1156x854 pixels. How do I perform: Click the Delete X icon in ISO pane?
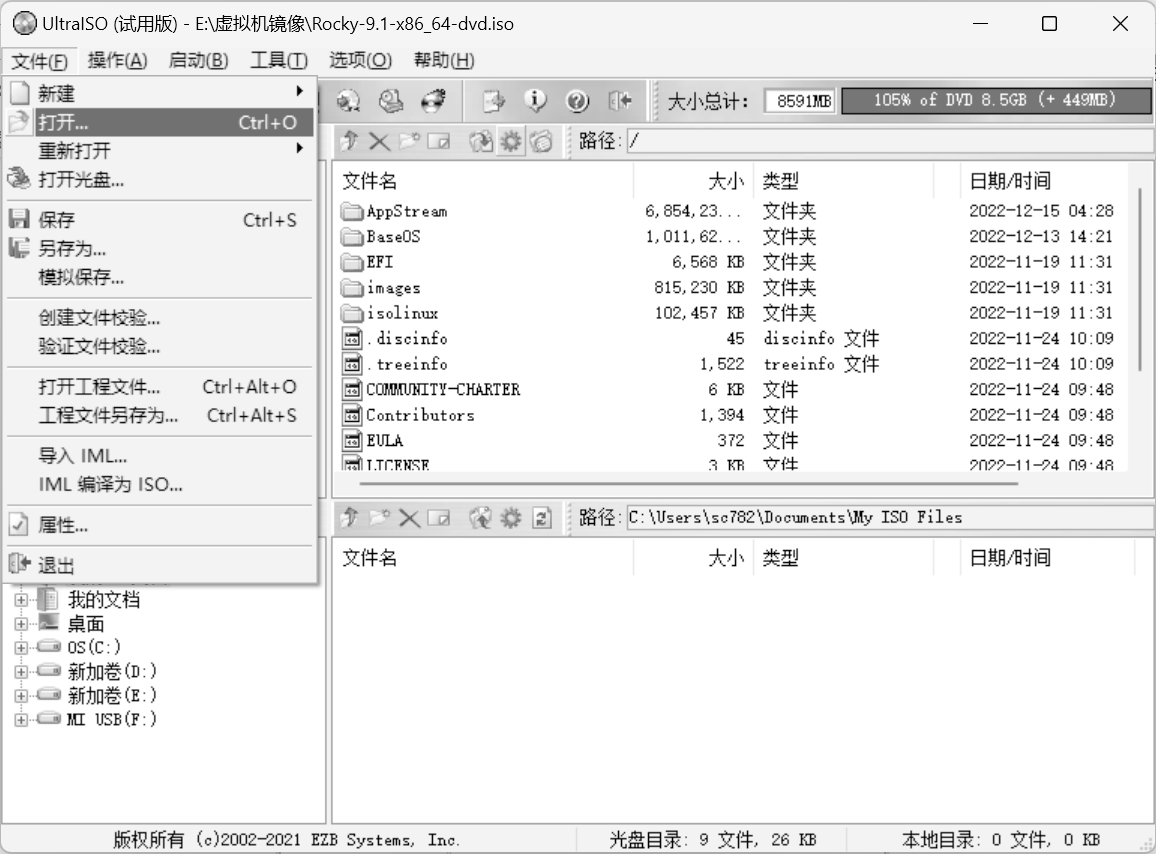point(379,142)
